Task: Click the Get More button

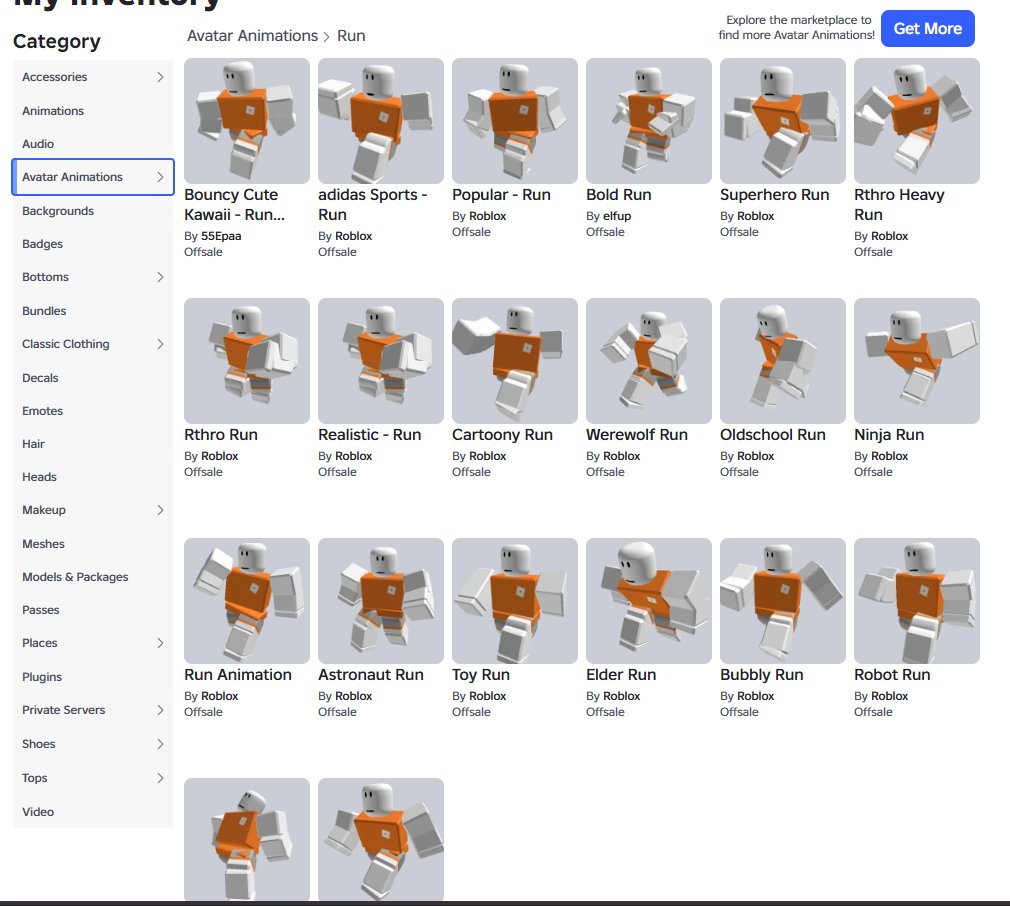Action: coord(928,29)
